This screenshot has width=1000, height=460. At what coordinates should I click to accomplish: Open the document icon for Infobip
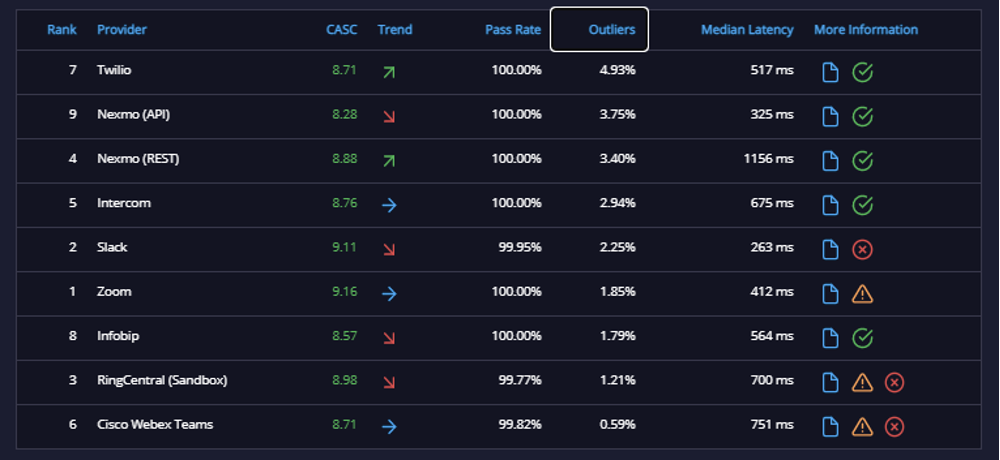click(x=830, y=338)
